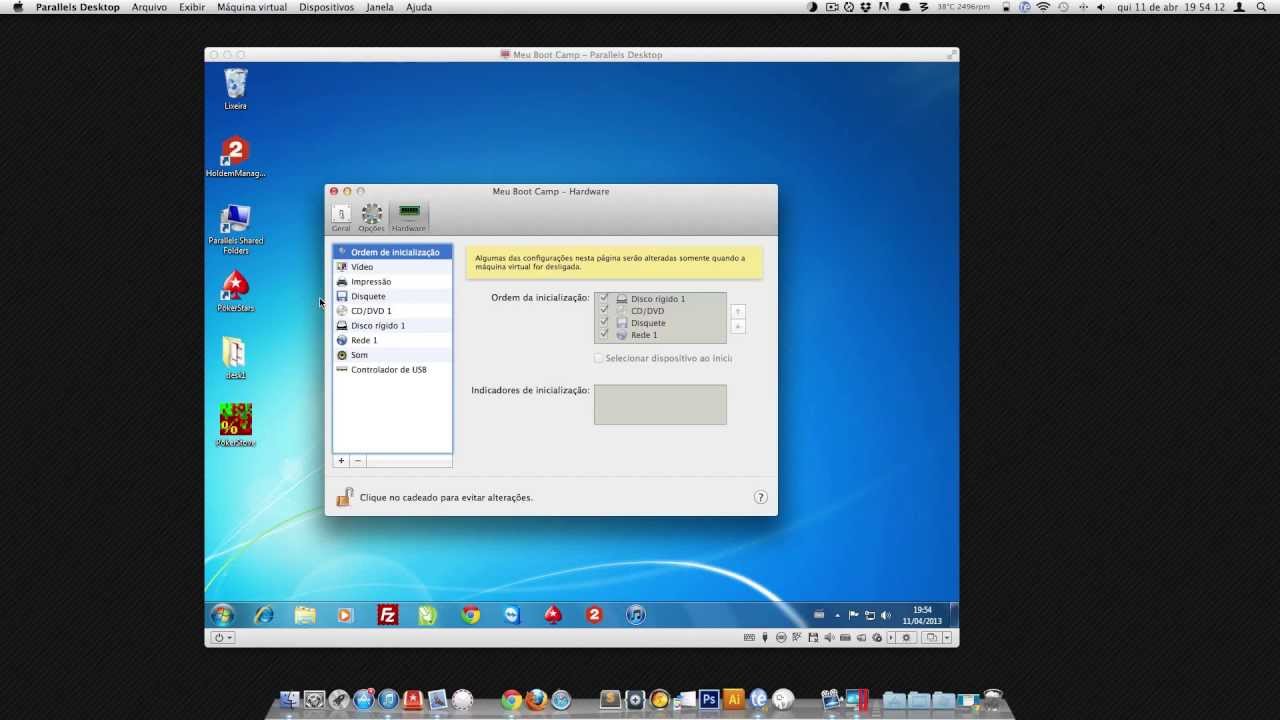
Task: Click Wi-Fi icon in menu bar
Action: 1043,7
